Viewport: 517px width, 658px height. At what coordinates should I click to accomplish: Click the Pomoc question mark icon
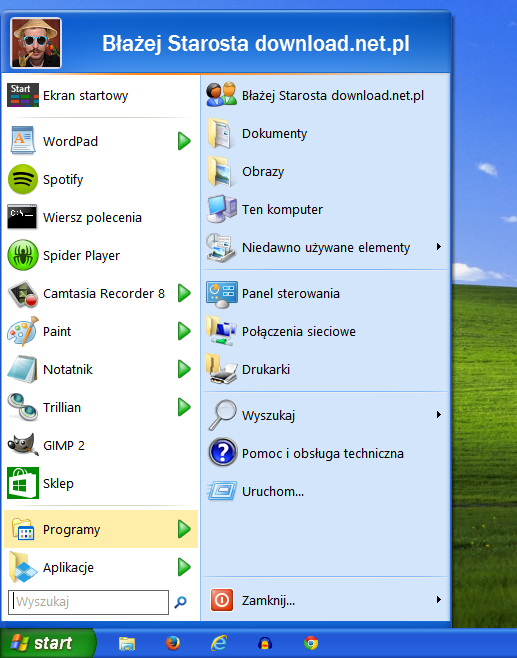point(223,452)
